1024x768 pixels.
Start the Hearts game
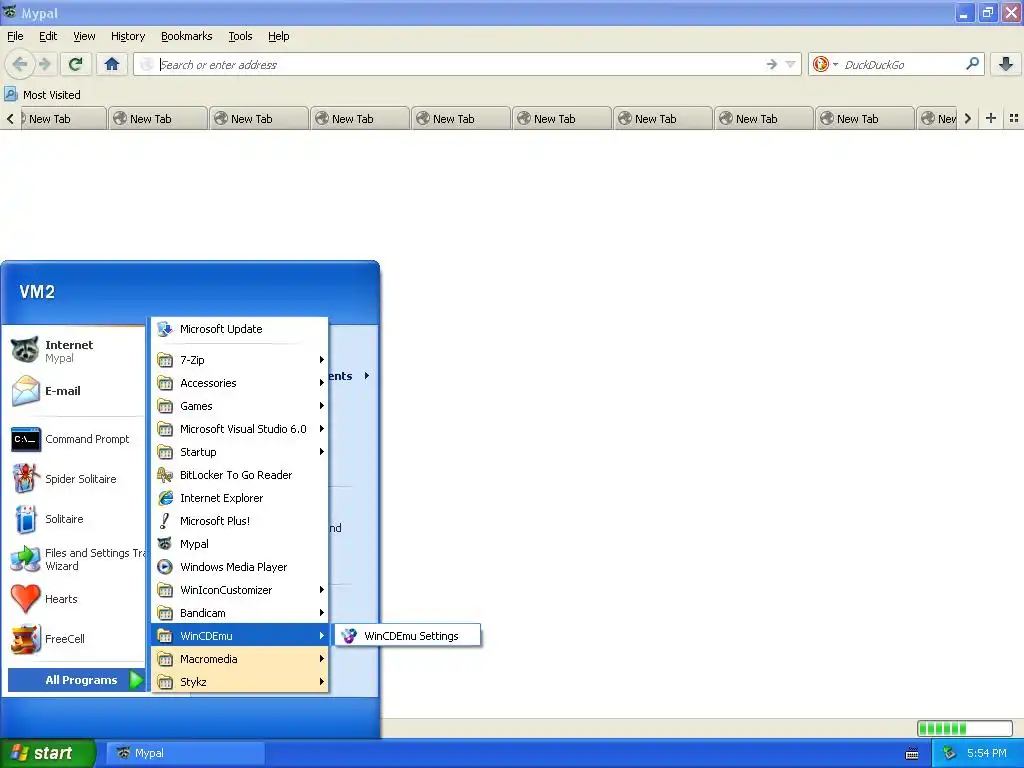(x=75, y=599)
